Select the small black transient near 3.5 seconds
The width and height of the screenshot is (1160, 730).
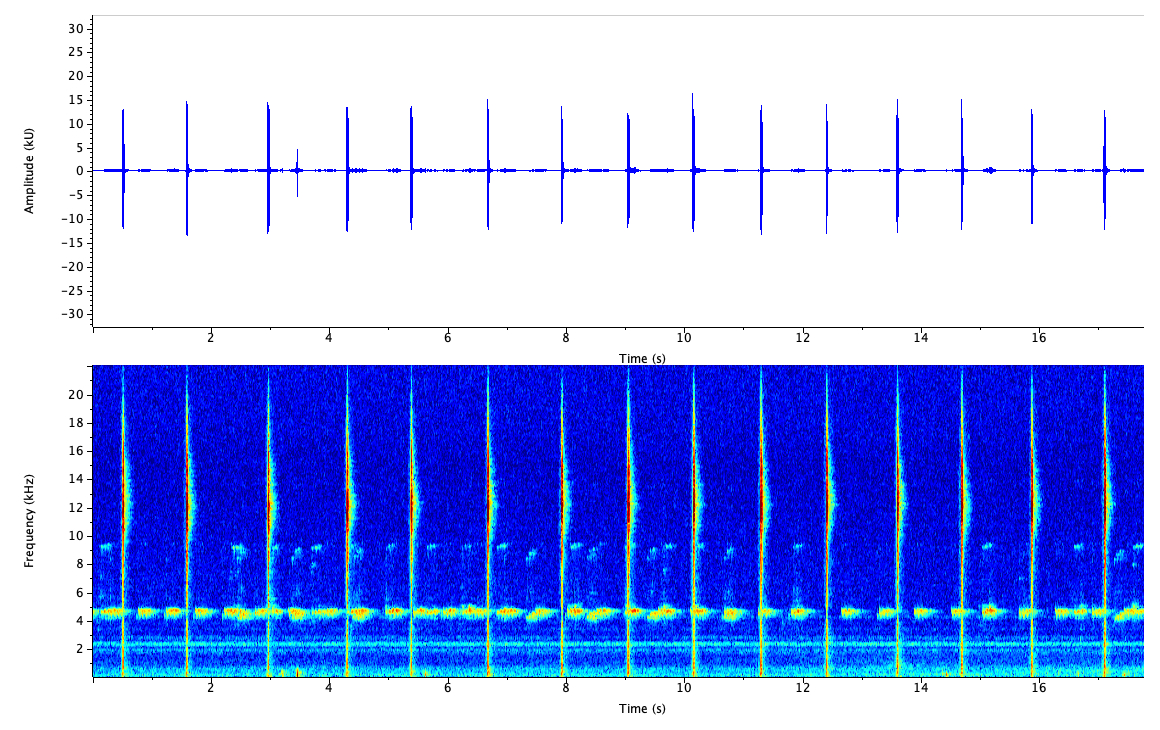[297, 170]
